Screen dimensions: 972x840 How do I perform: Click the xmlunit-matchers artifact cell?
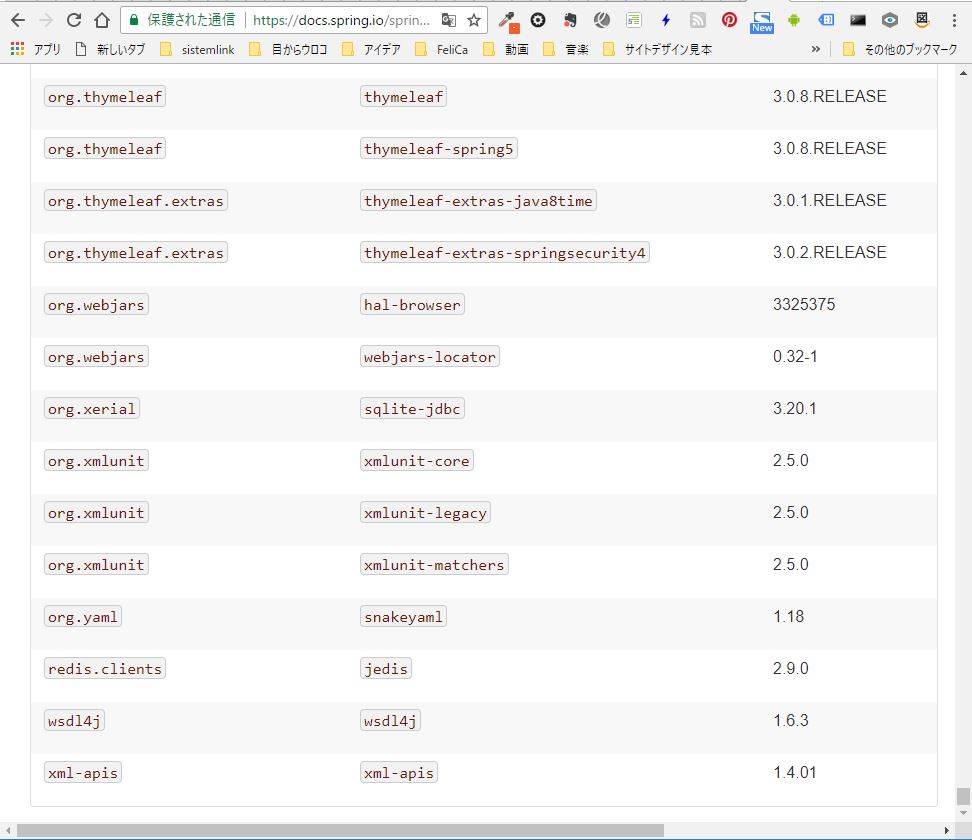[434, 565]
